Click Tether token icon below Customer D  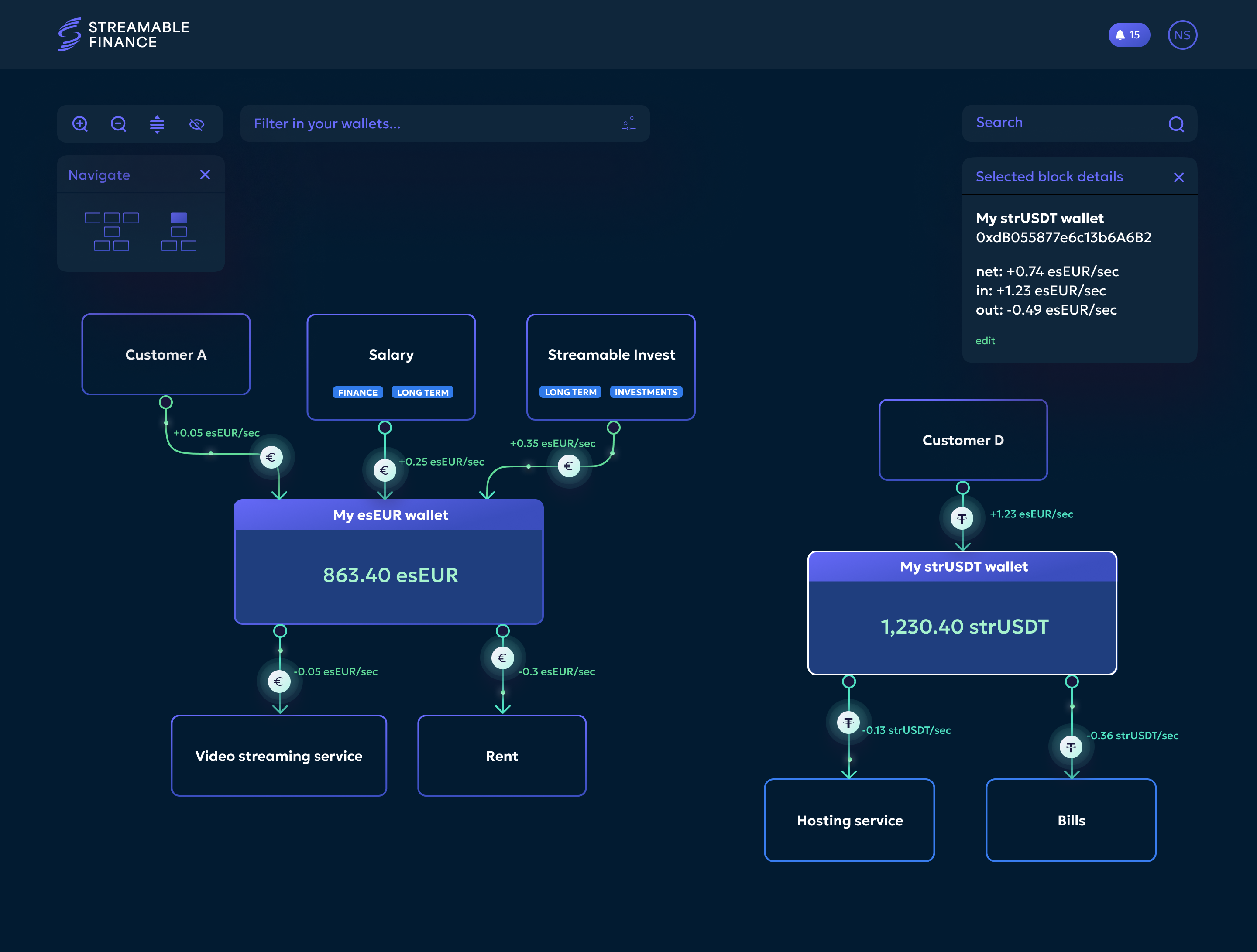point(962,518)
